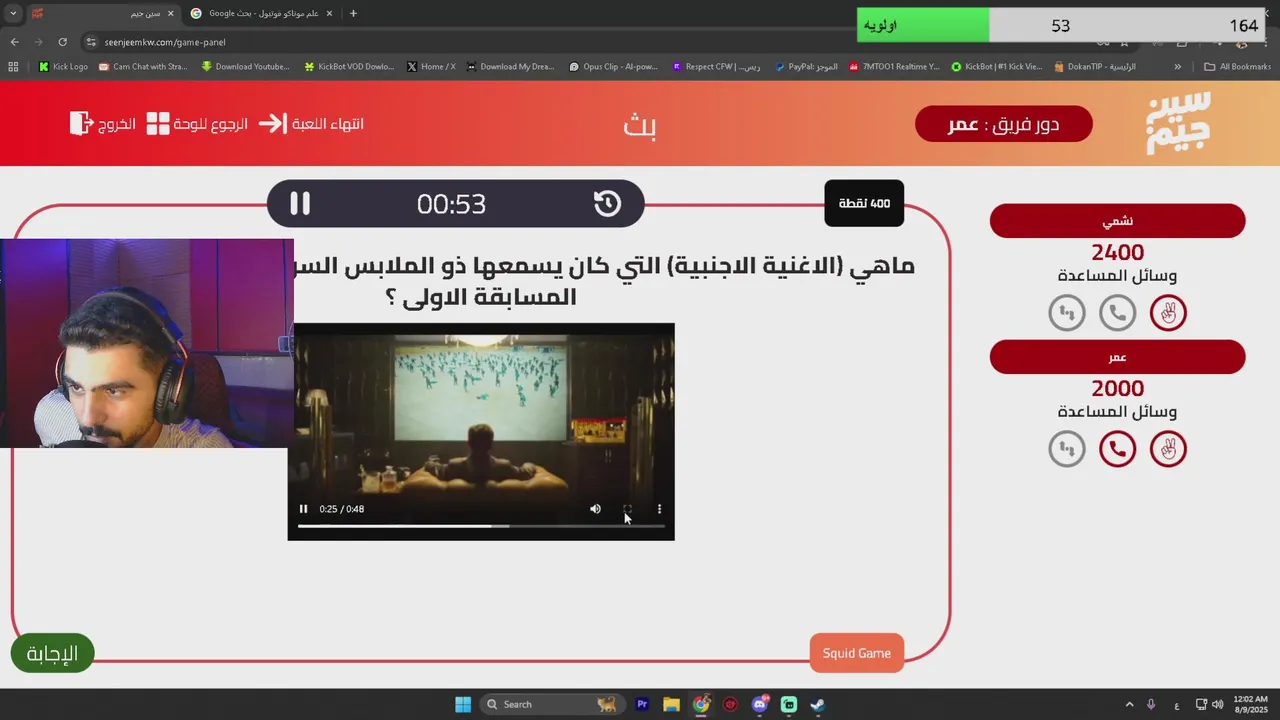Open the site information icon in address bar
1280x720 pixels.
(x=91, y=42)
